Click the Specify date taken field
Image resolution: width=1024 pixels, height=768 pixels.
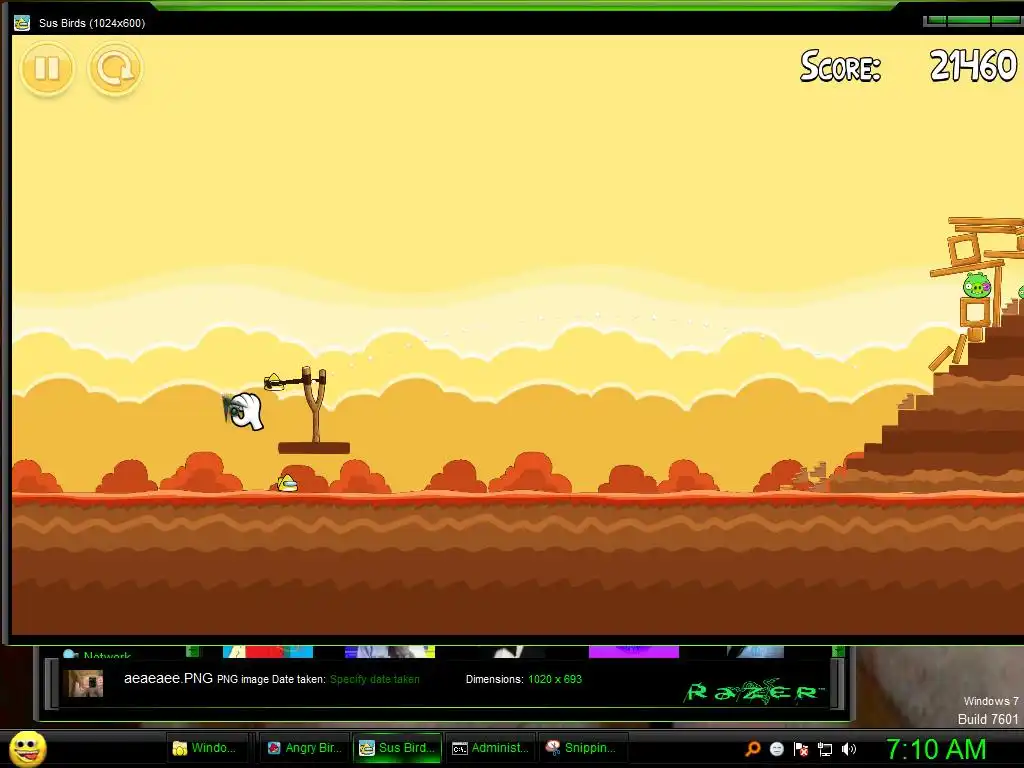click(x=374, y=679)
